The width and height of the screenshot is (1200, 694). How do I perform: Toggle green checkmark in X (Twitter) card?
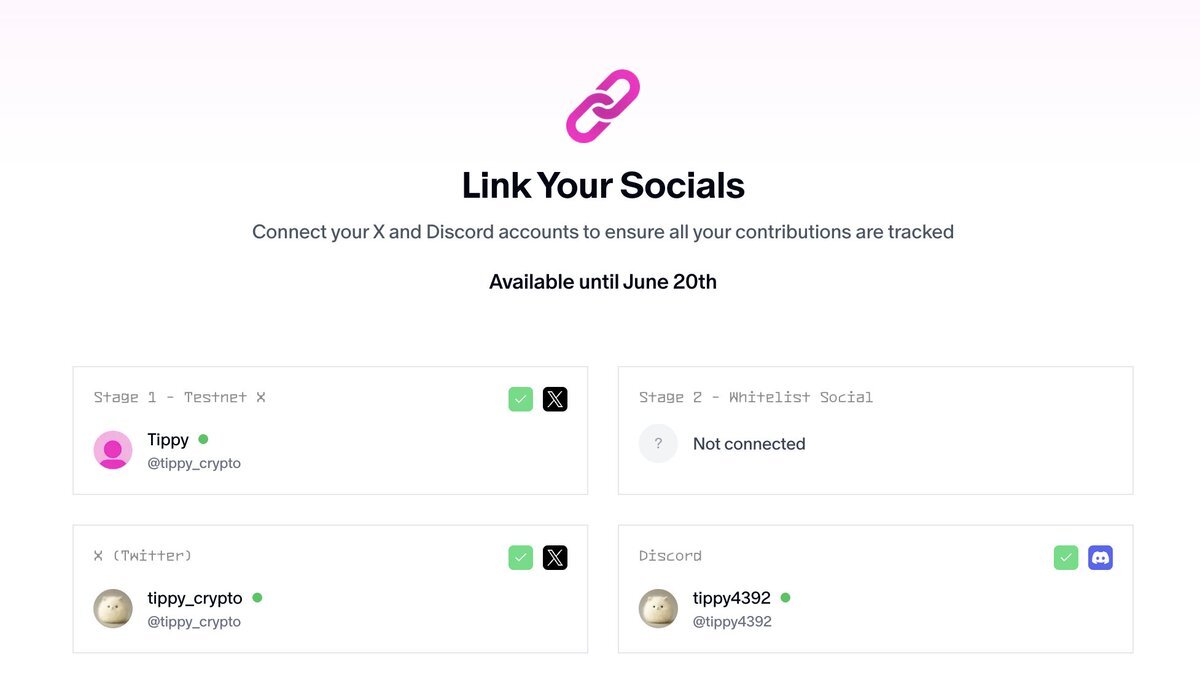(x=521, y=558)
